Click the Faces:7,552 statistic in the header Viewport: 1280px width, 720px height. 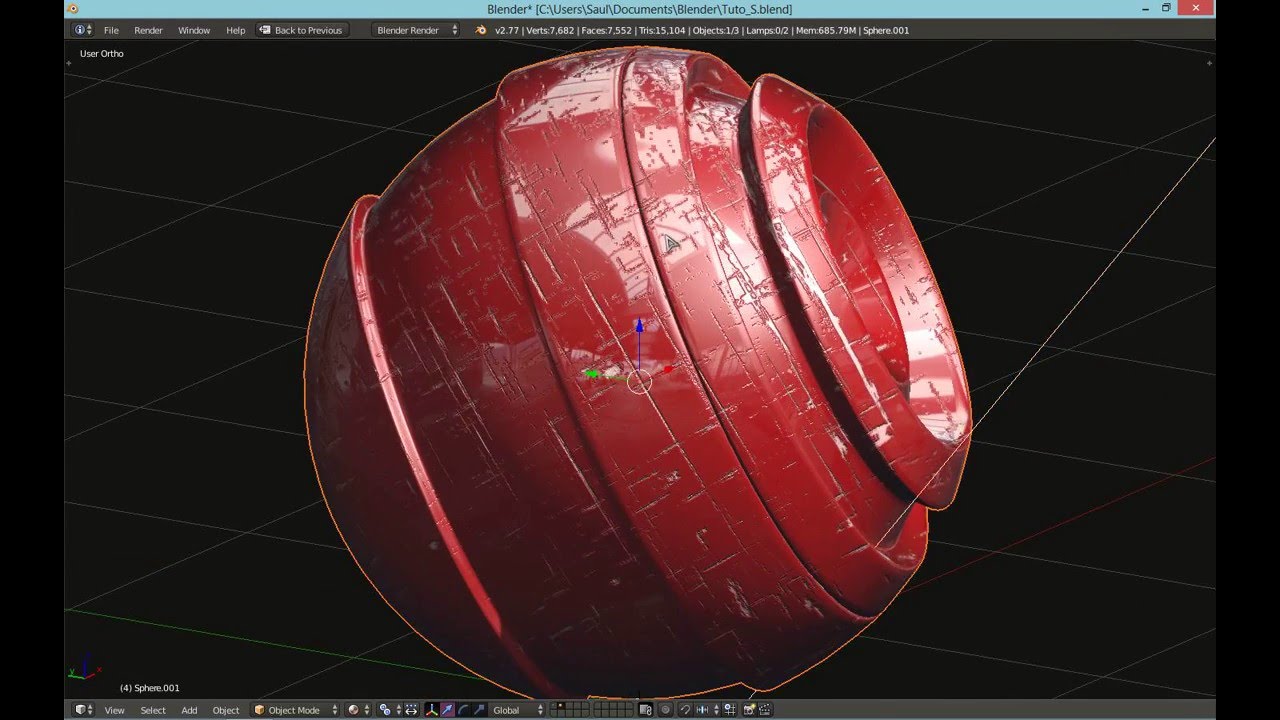point(607,30)
